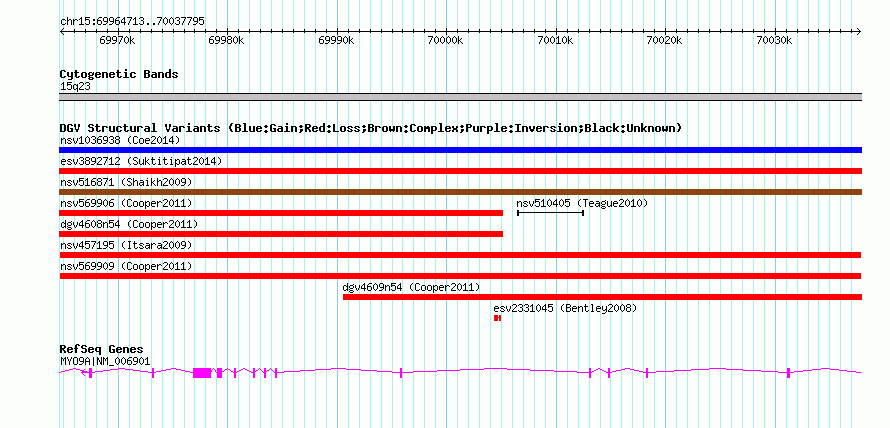Screen dimensions: 890x428
Task: Click the red nsv569906 loss bar
Action: (x=281, y=213)
